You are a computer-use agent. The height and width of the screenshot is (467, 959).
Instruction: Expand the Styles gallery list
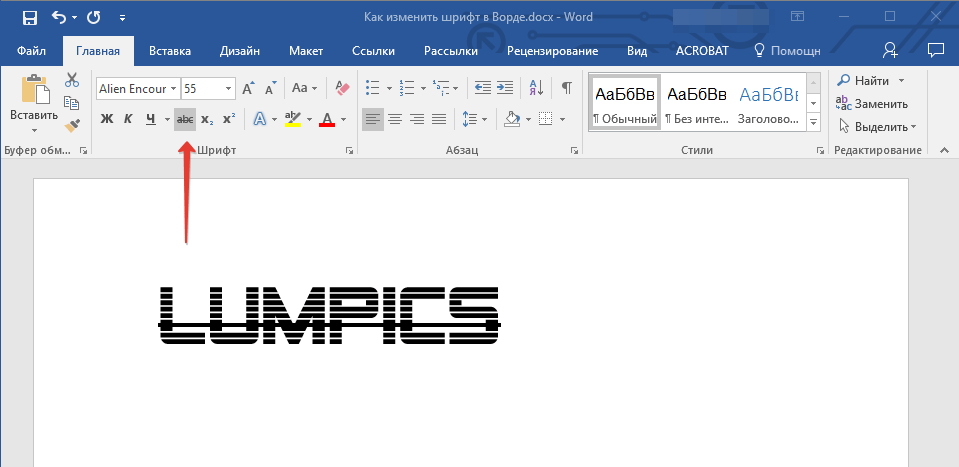[813, 121]
